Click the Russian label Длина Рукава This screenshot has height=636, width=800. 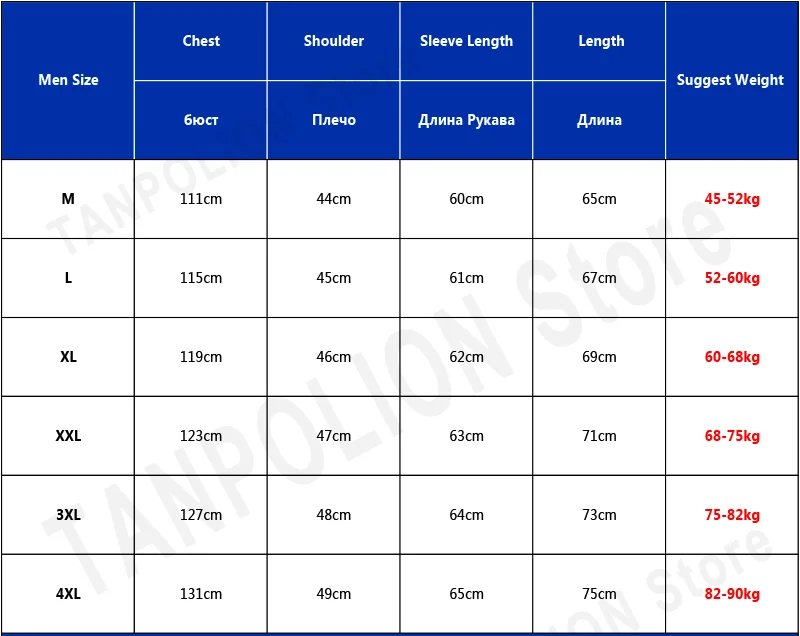(466, 120)
